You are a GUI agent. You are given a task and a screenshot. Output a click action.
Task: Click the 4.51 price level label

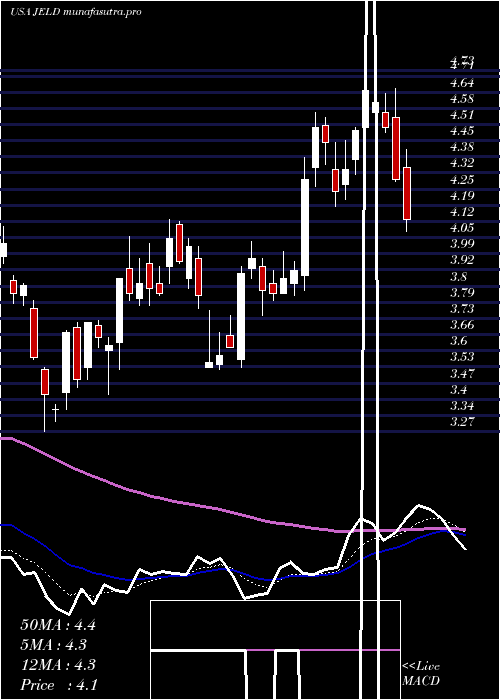click(462, 115)
